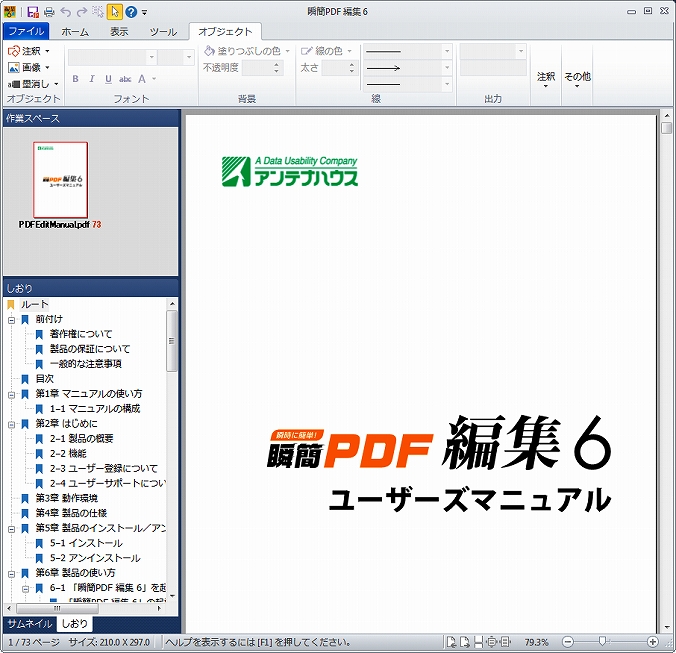Viewport: 676px width, 653px height.
Task: Open help with the blue question mark icon
Action: [131, 12]
